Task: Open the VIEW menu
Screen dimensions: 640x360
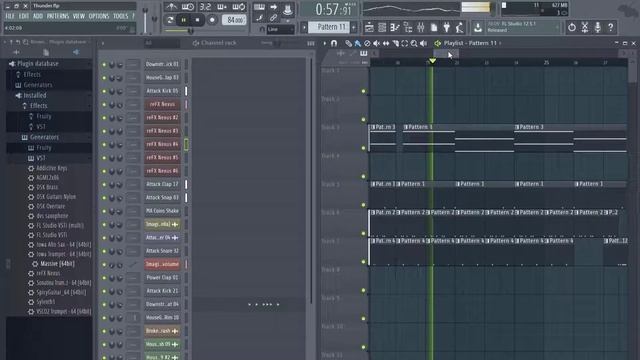Action: point(79,16)
